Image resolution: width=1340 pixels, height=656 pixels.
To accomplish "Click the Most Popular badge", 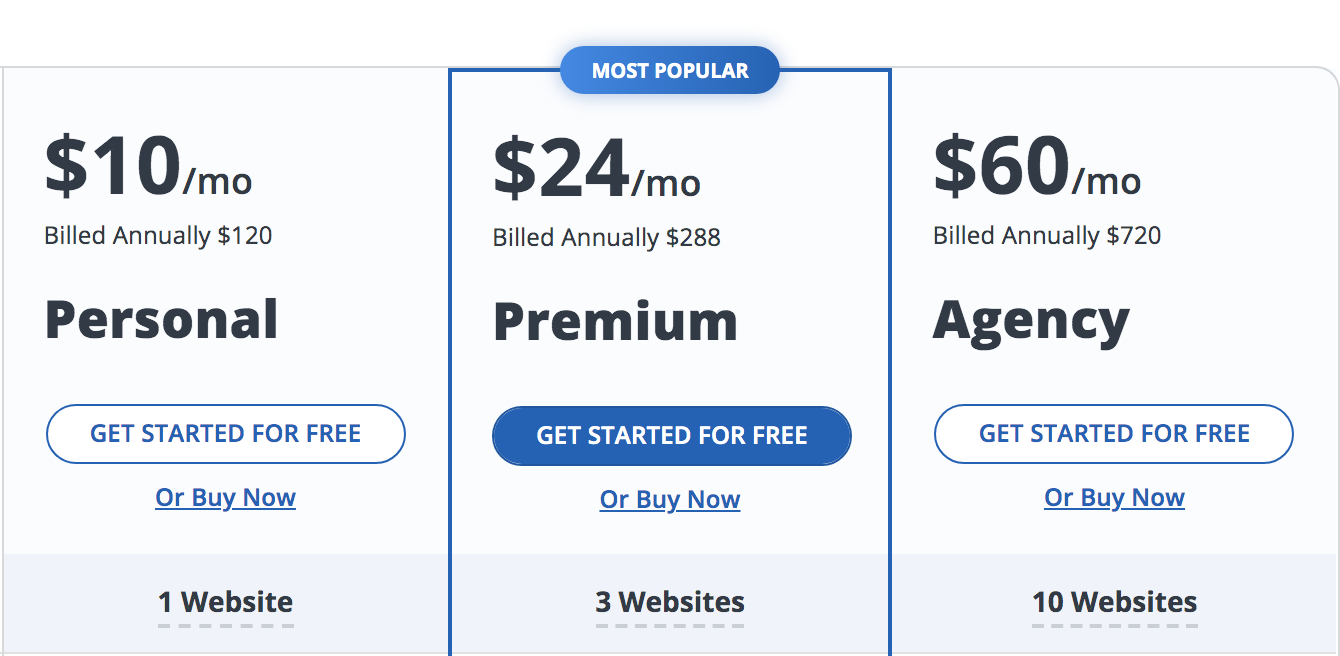I will [x=670, y=70].
